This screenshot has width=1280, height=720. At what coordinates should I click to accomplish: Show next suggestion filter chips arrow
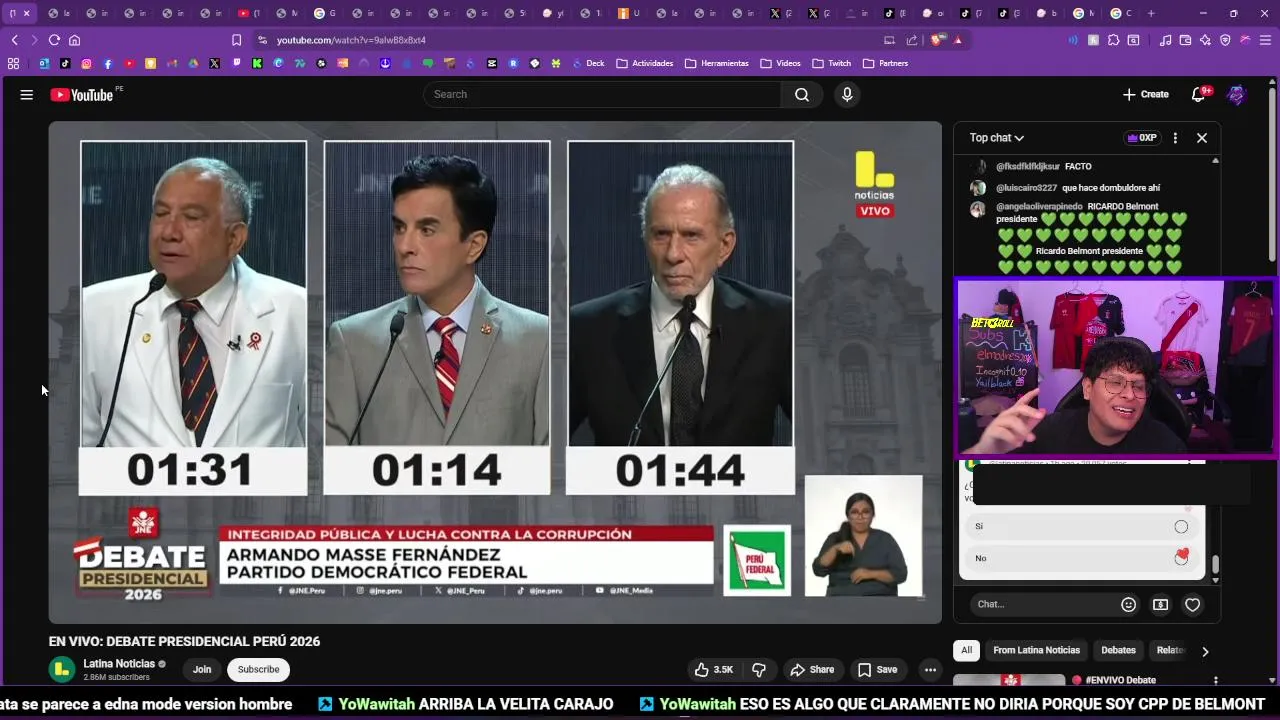pyautogui.click(x=1204, y=651)
